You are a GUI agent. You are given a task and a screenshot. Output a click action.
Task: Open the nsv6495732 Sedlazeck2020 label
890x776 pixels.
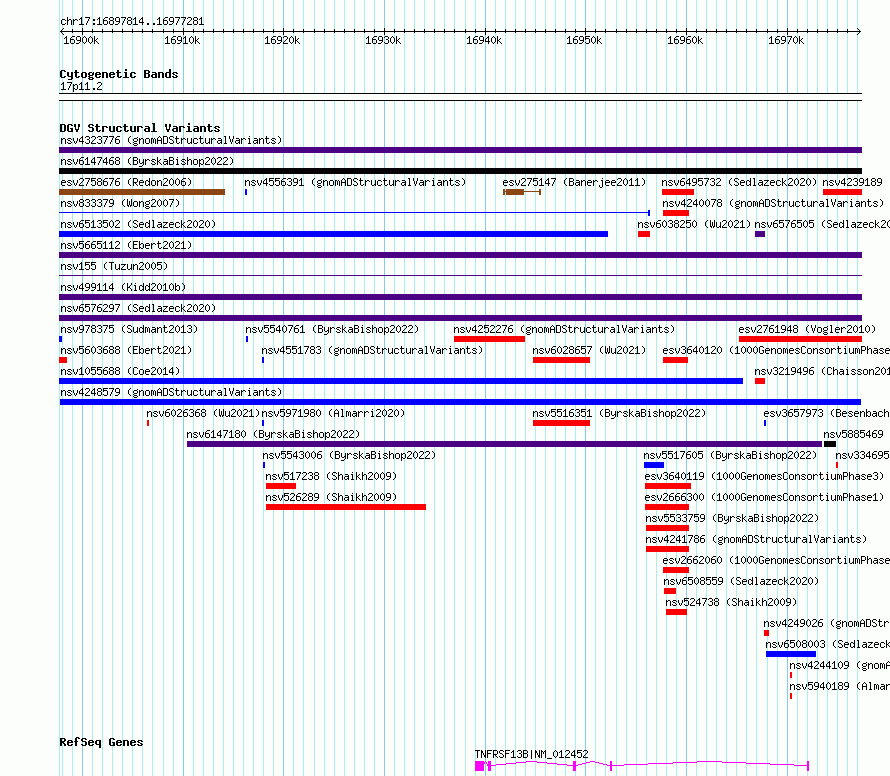tap(739, 182)
